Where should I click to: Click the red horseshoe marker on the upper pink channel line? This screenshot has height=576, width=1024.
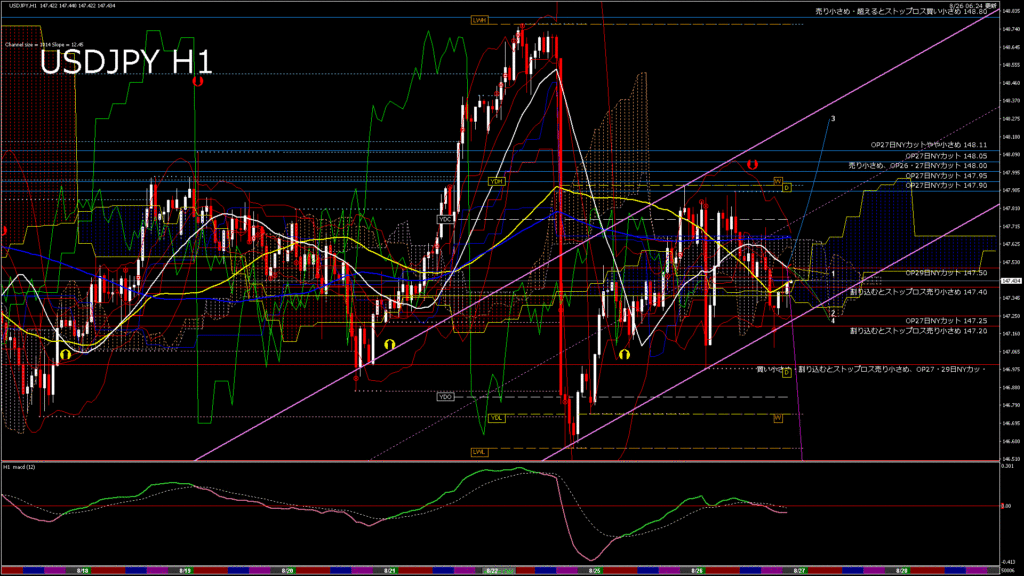tap(750, 162)
